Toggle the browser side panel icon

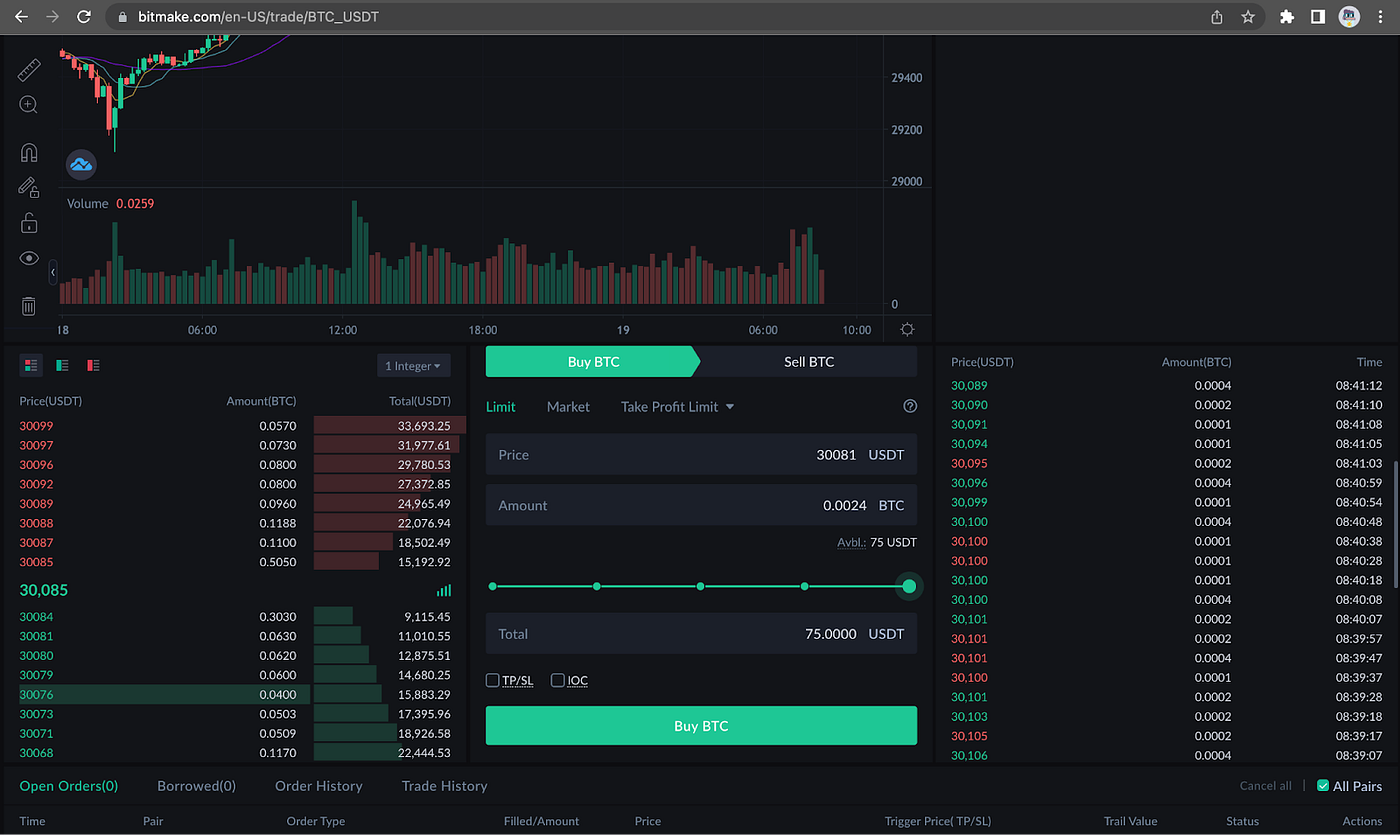click(x=1318, y=17)
